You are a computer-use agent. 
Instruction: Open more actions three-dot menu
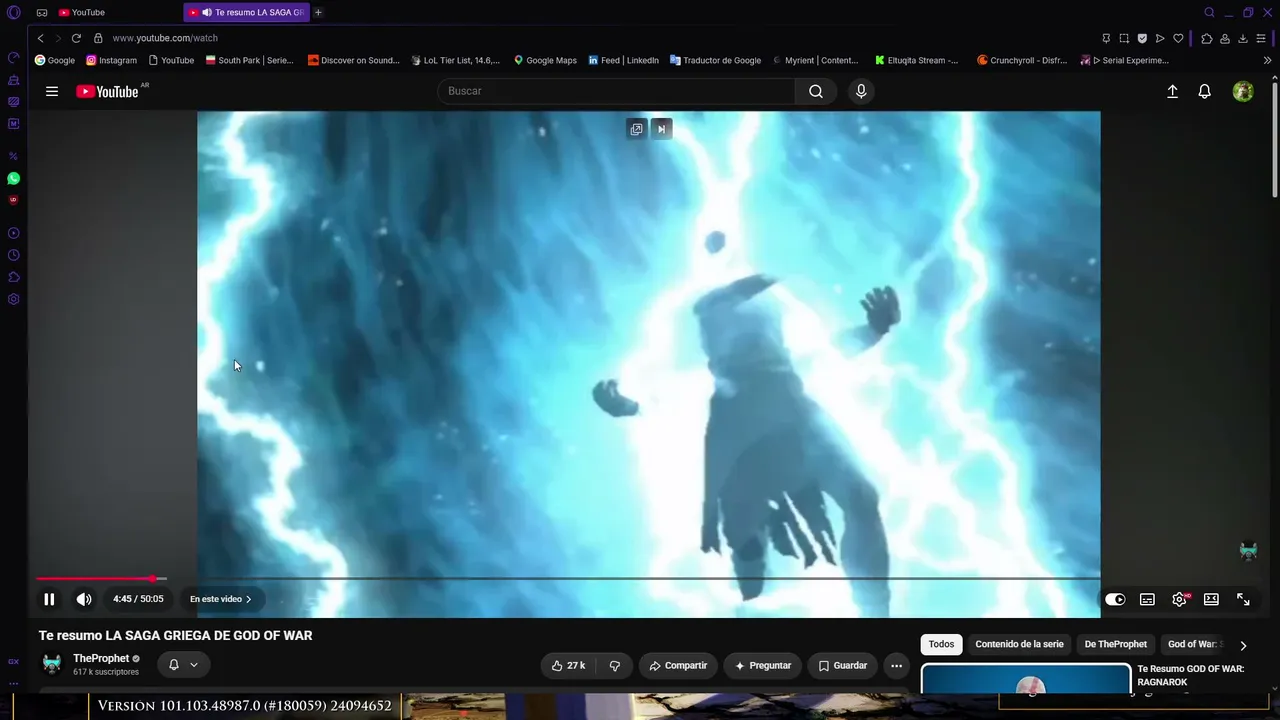point(896,665)
